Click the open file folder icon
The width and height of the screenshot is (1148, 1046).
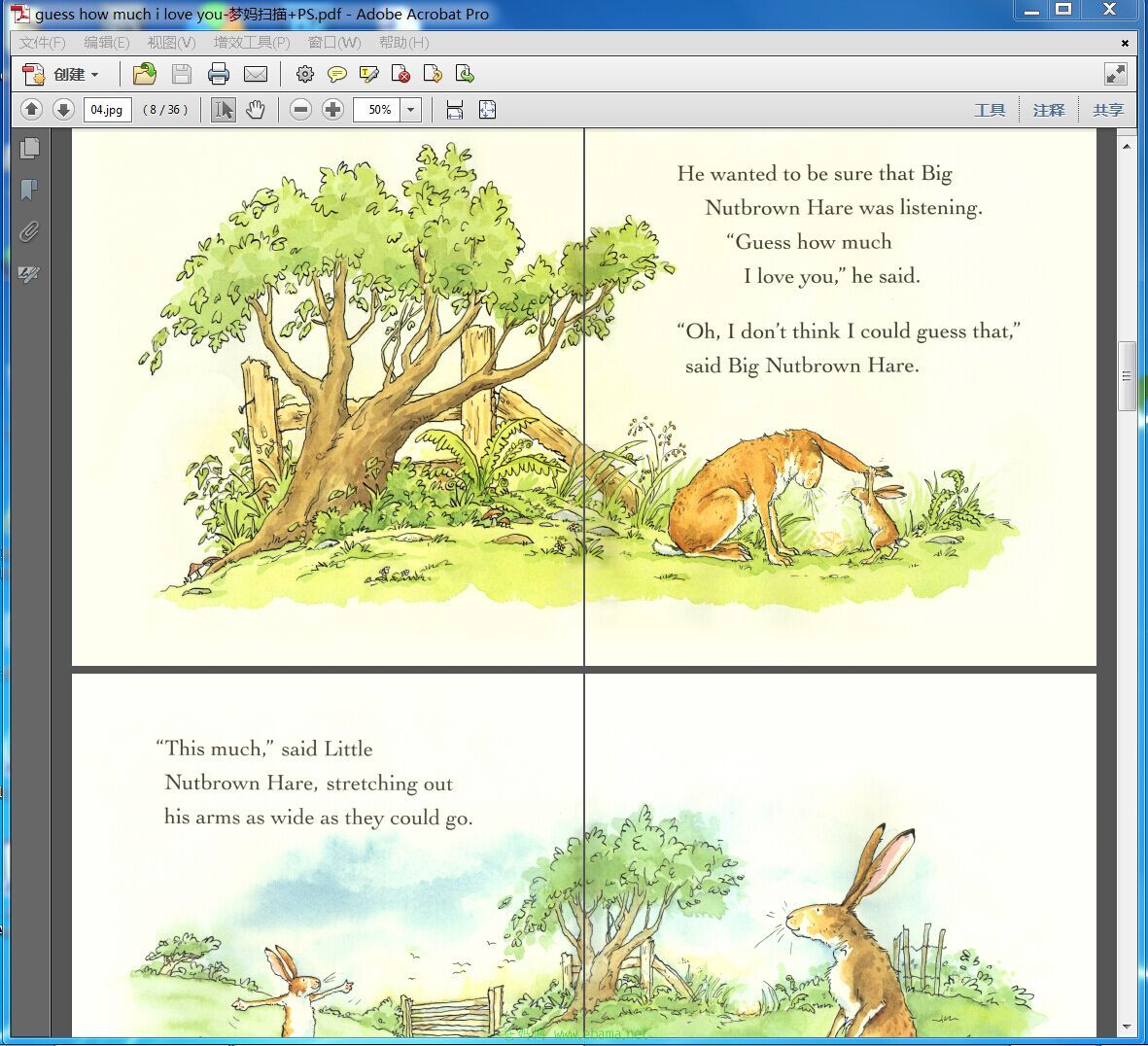pyautogui.click(x=145, y=74)
